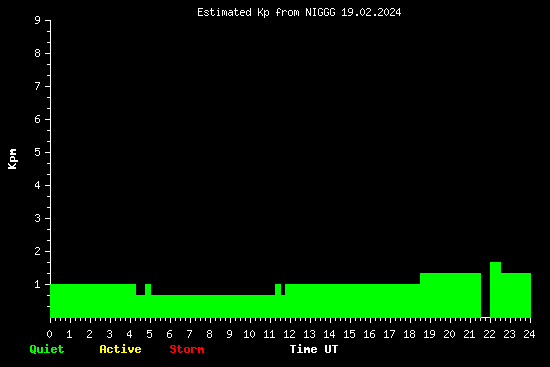Click the x-axis tick label 0
550x367 pixels.
[49, 334]
